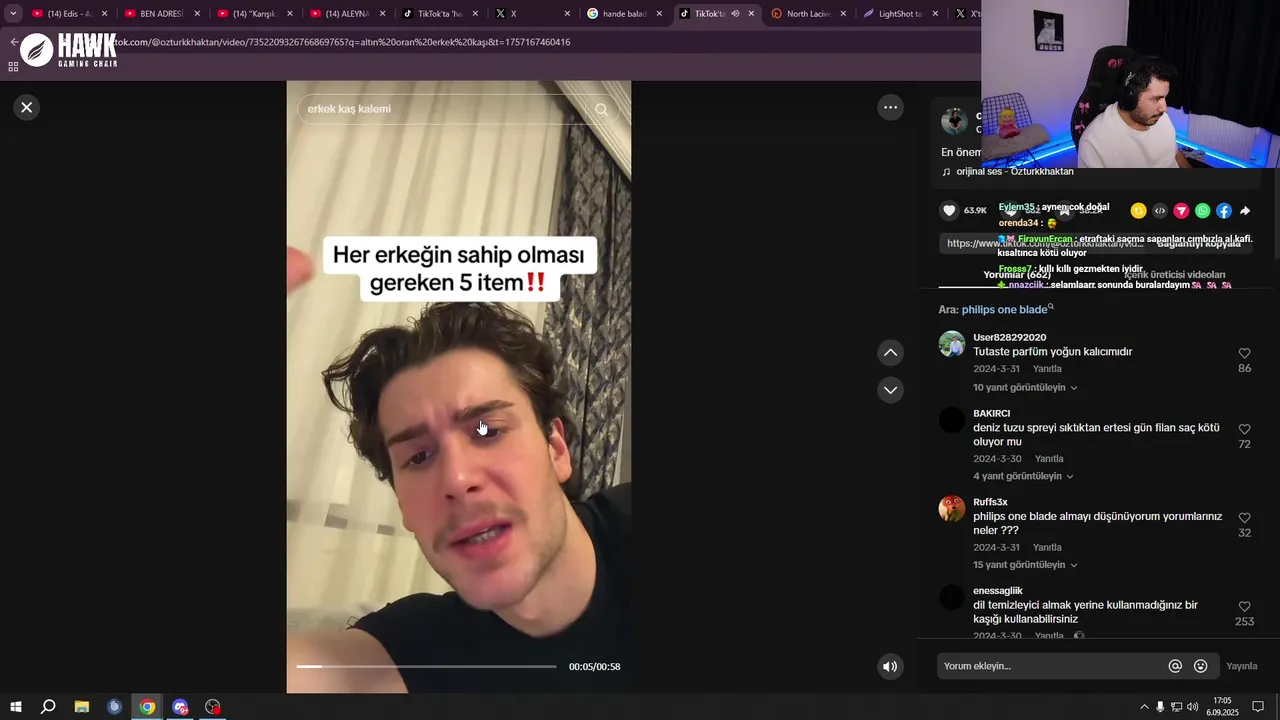Go to next video with down arrow
This screenshot has height=720, width=1280.
[x=890, y=389]
